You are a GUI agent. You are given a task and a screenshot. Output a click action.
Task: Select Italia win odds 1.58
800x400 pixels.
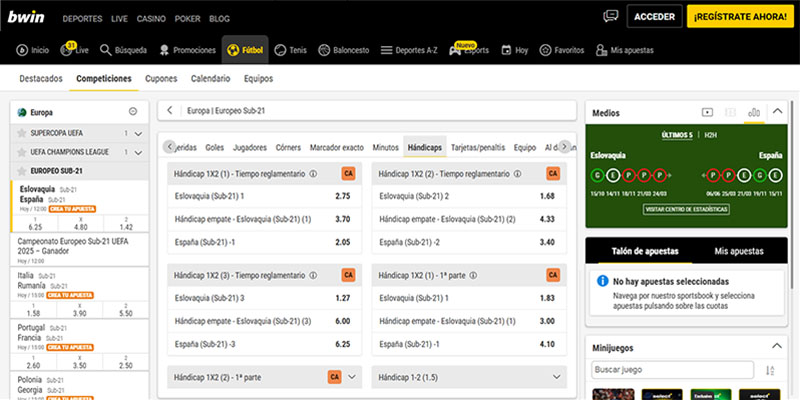[x=33, y=310]
